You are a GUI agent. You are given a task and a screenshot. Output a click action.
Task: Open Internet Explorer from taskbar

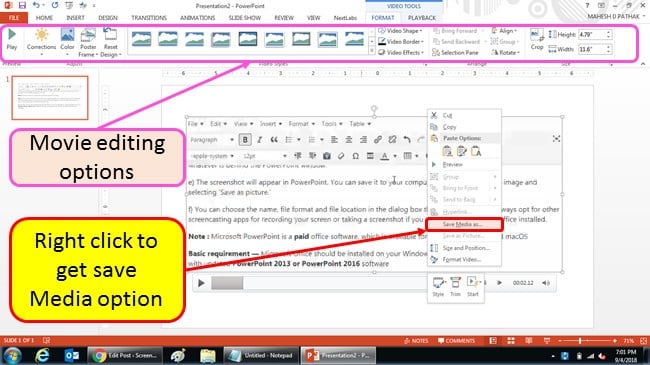pyautogui.click(x=42, y=356)
